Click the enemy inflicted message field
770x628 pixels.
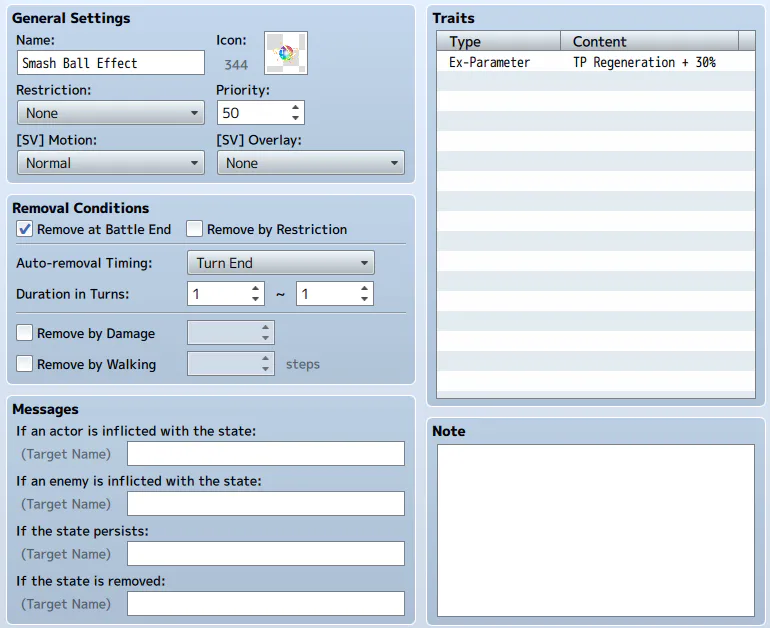(266, 503)
